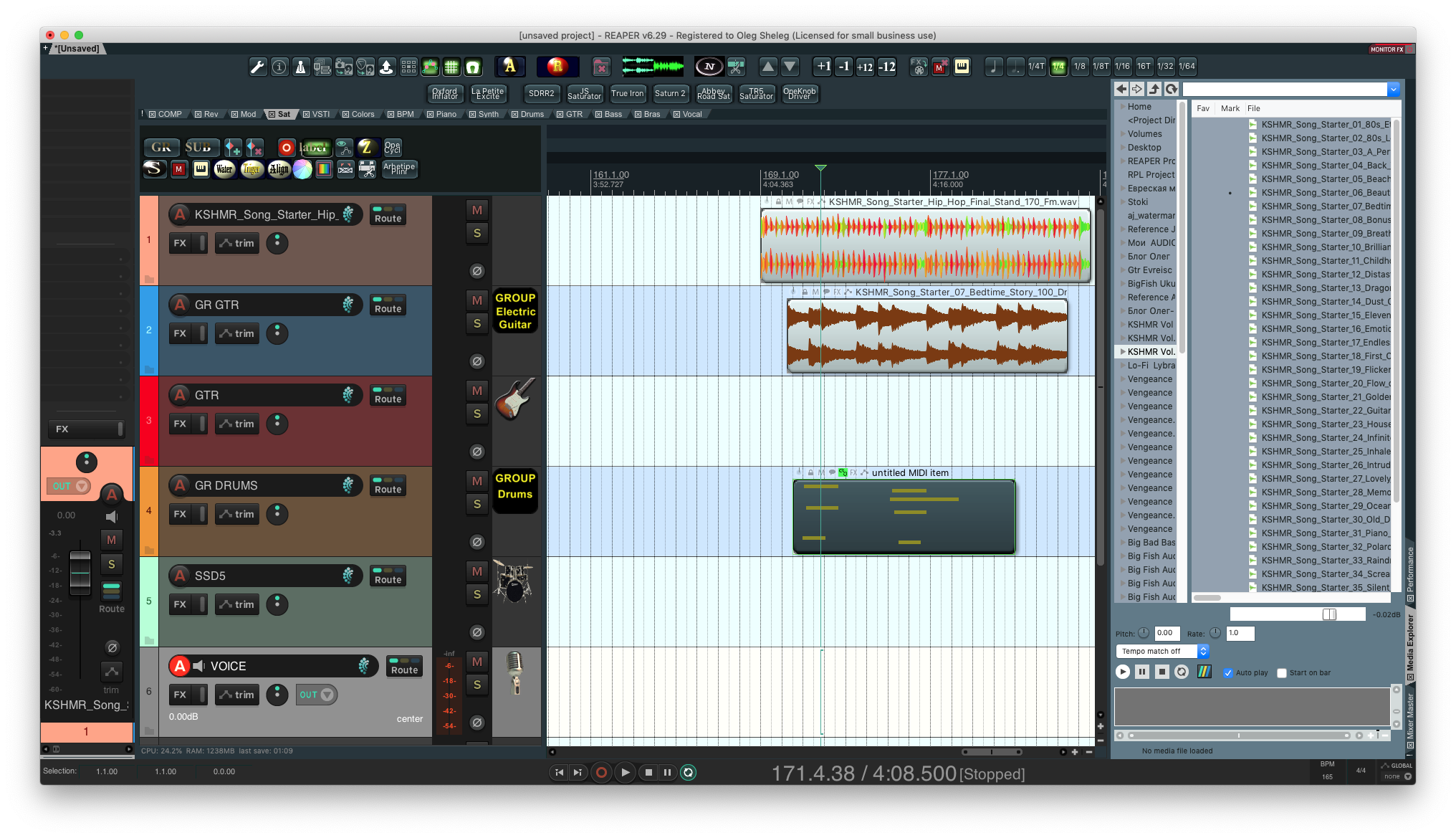The height and width of the screenshot is (838, 1456).
Task: Click the Align icon in track toolbar
Action: (x=279, y=169)
